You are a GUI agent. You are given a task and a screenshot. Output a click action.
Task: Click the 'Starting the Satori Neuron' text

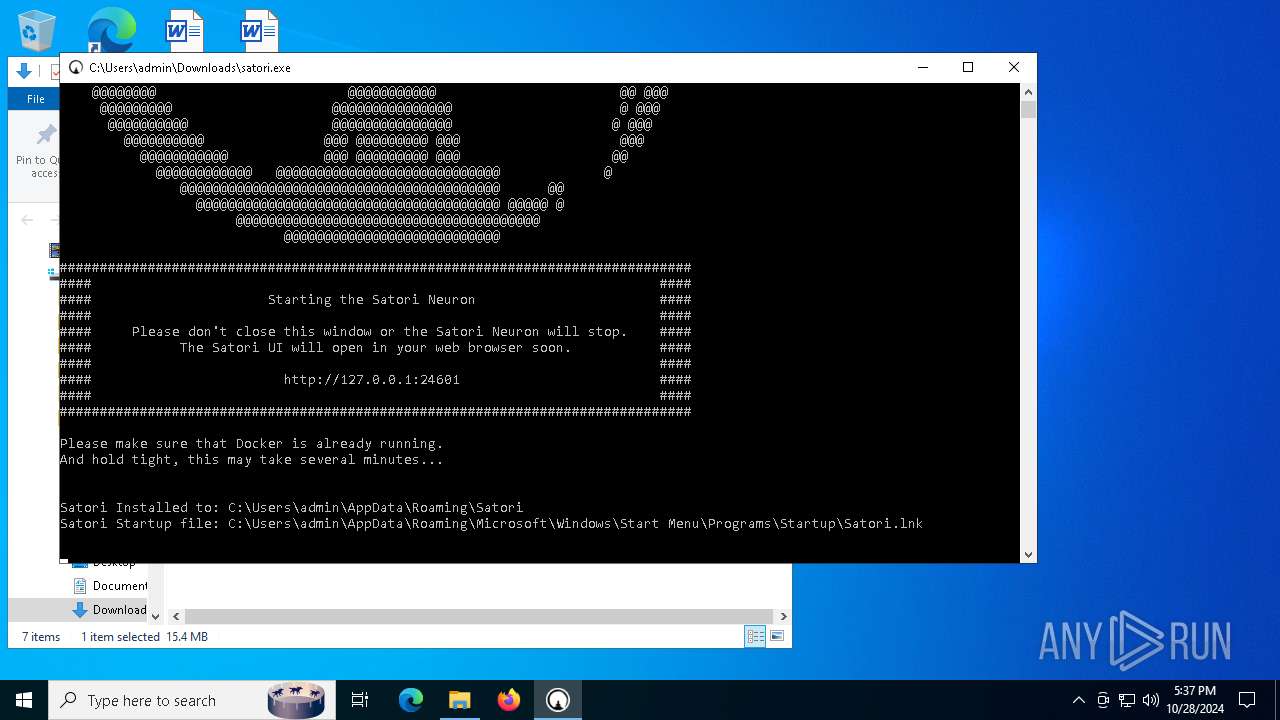coord(371,300)
